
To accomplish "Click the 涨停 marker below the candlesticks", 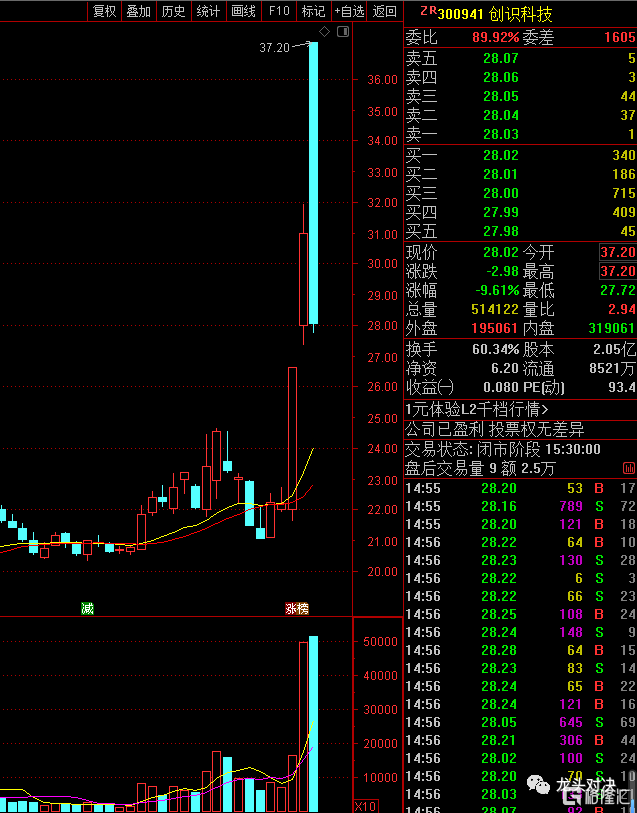I will point(297,608).
